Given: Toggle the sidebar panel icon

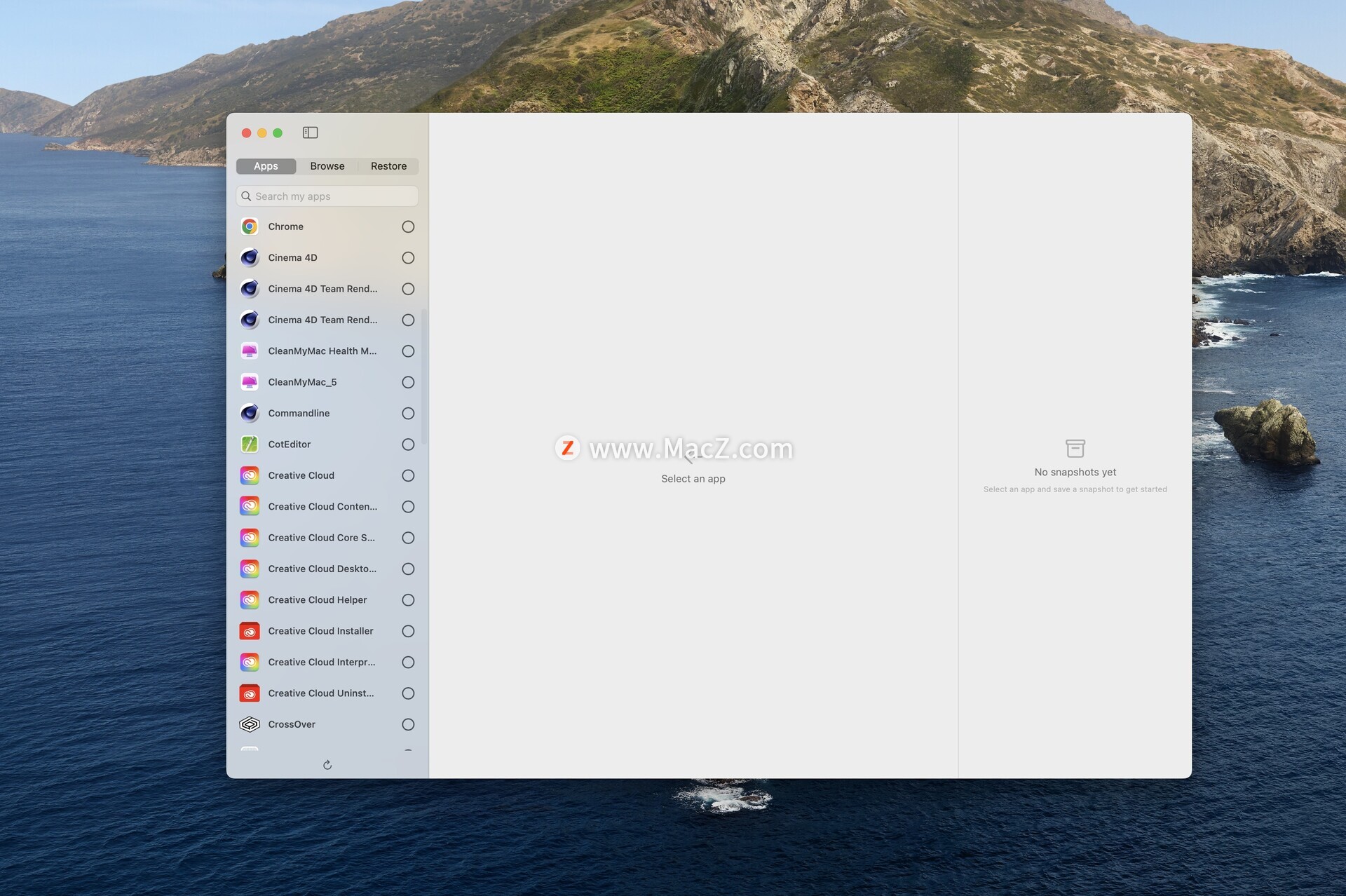Looking at the screenshot, I should tap(310, 133).
